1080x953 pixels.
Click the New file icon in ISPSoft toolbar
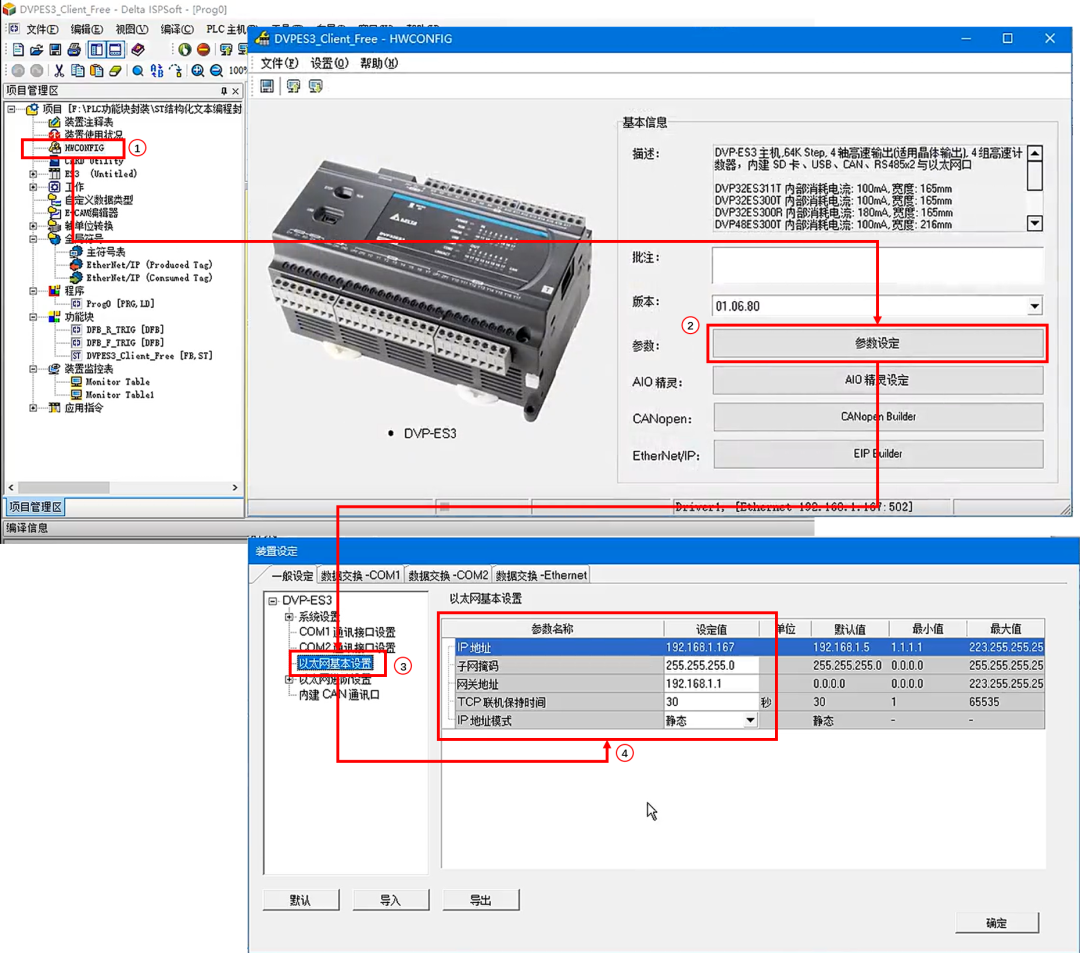coord(18,50)
